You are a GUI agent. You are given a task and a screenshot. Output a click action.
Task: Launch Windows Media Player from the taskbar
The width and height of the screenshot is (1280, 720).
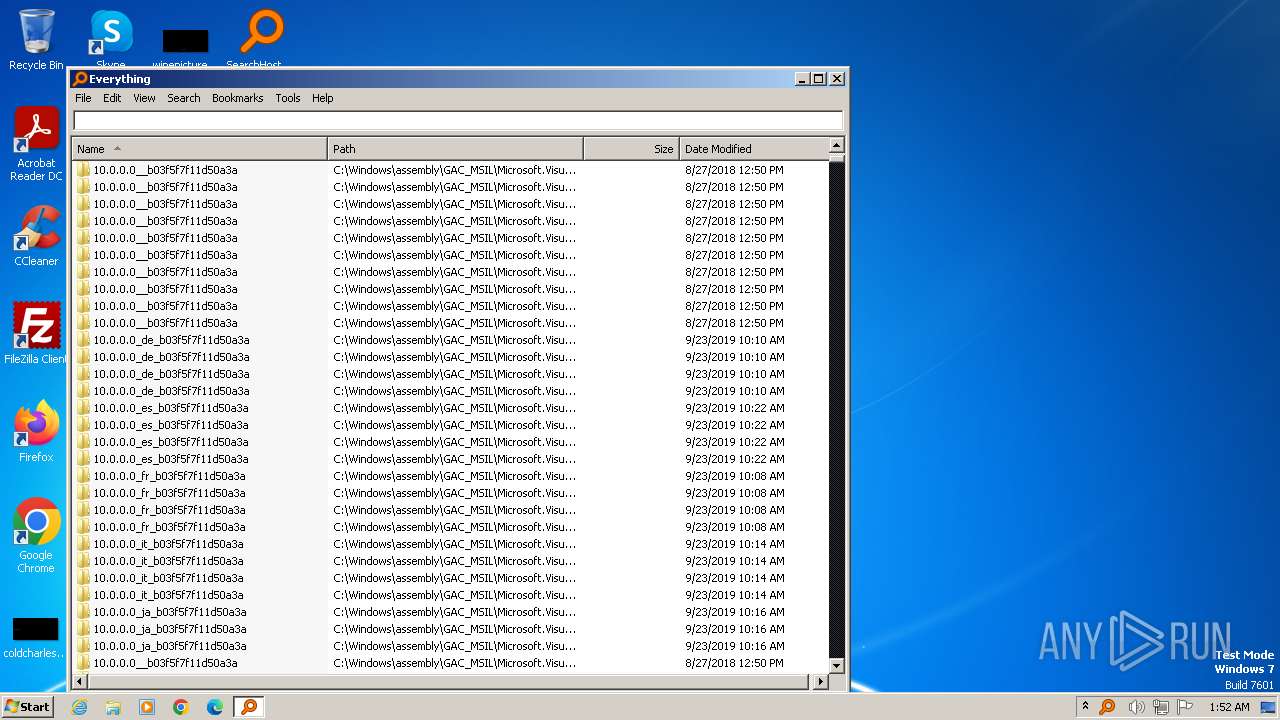147,707
